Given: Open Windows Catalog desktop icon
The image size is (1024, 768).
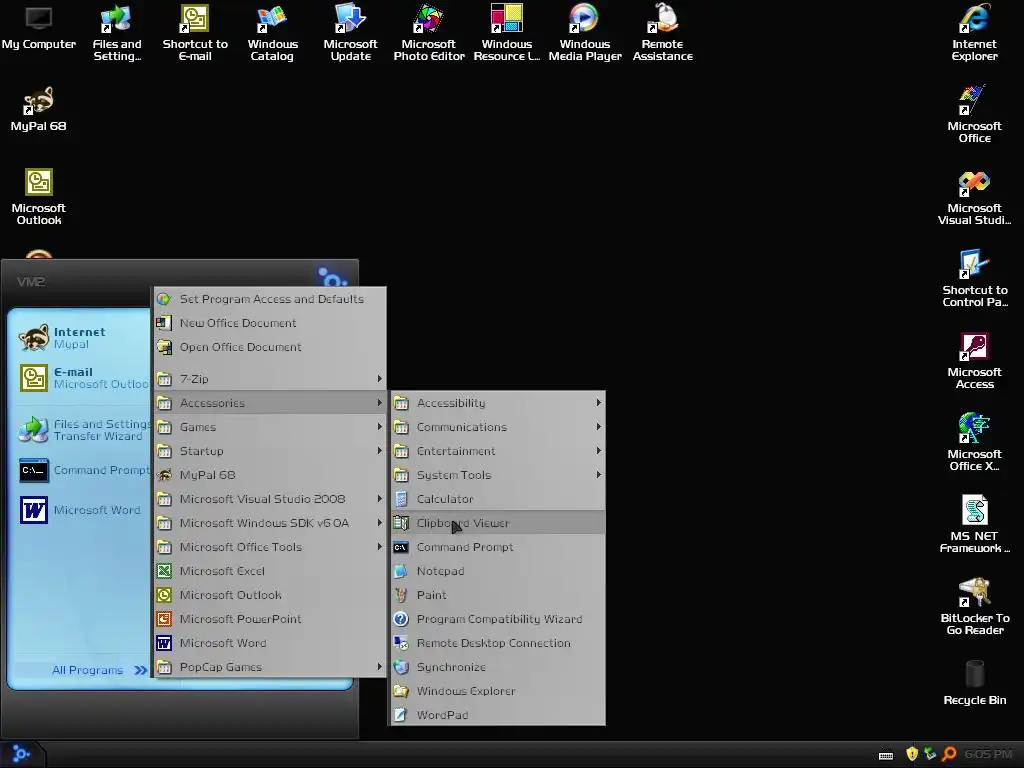Looking at the screenshot, I should tap(272, 33).
